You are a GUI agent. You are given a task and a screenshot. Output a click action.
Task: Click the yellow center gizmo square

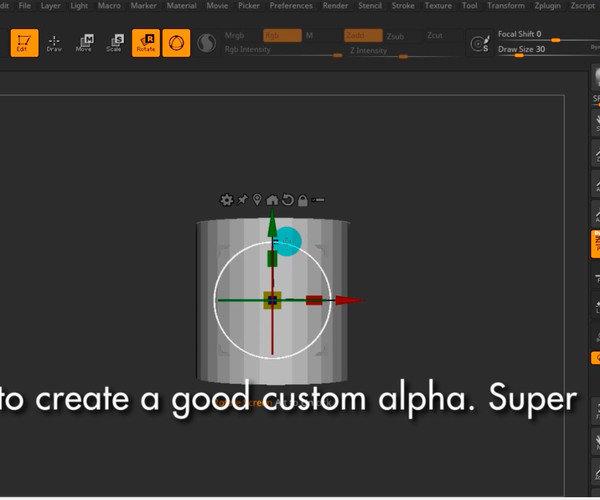272,300
